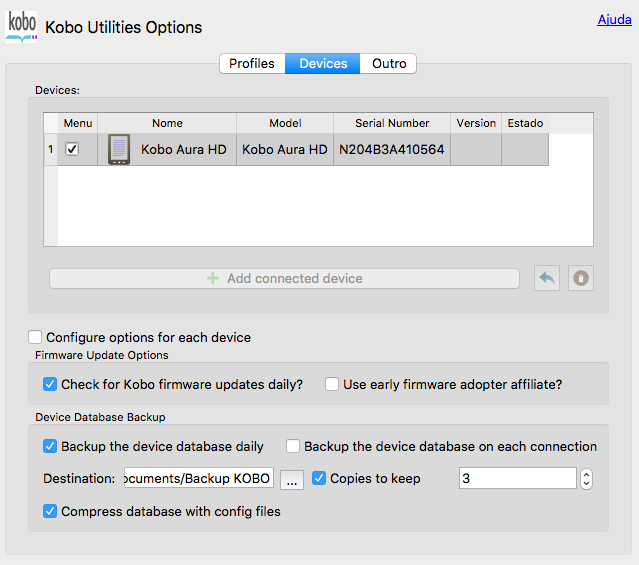Switch to the Outro tab
Screen dimensions: 639x565
(389, 63)
